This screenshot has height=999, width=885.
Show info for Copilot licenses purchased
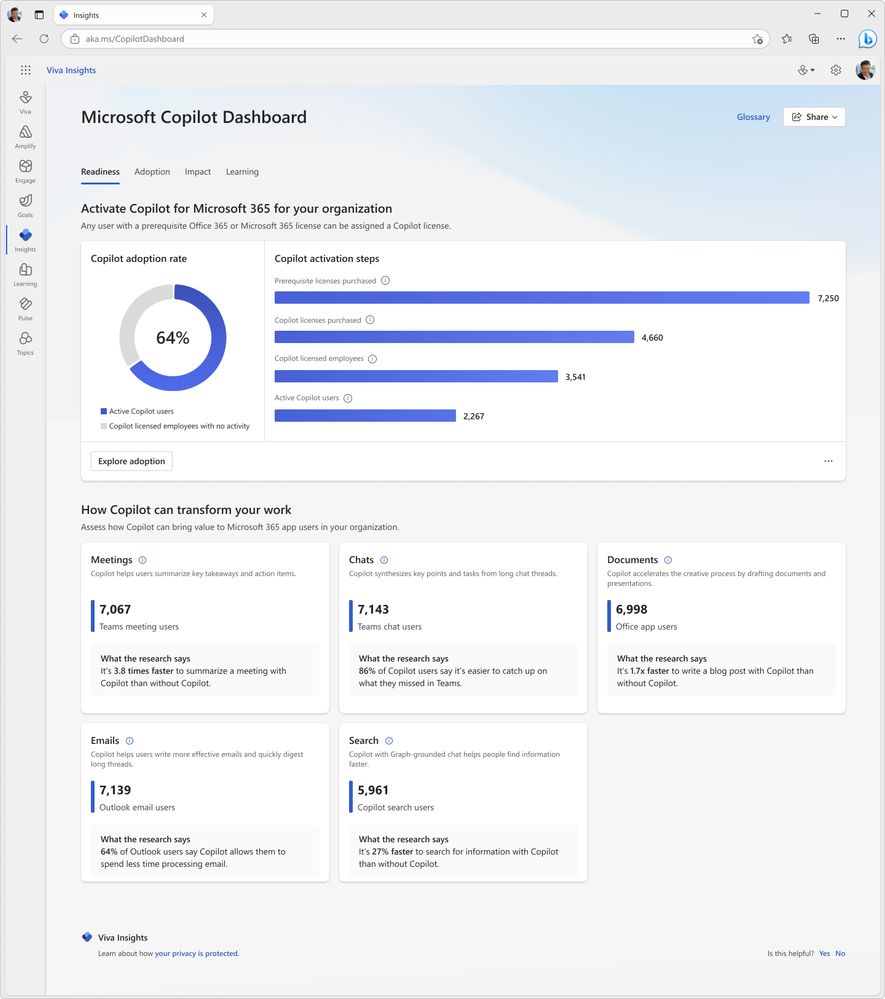(x=370, y=320)
